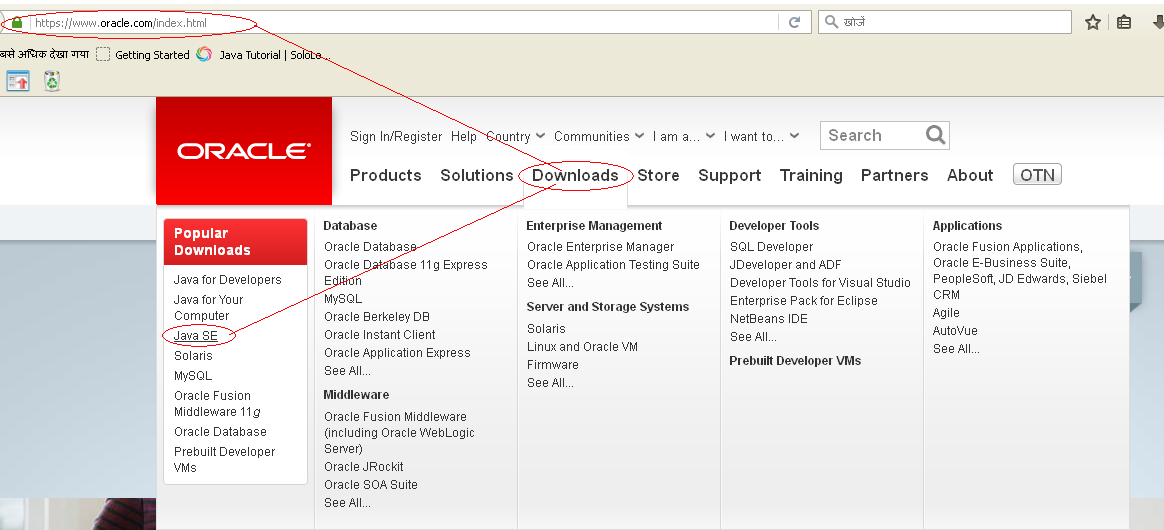The width and height of the screenshot is (1164, 530).
Task: Open Oracle Database 11g Express Edition
Action: (x=405, y=272)
